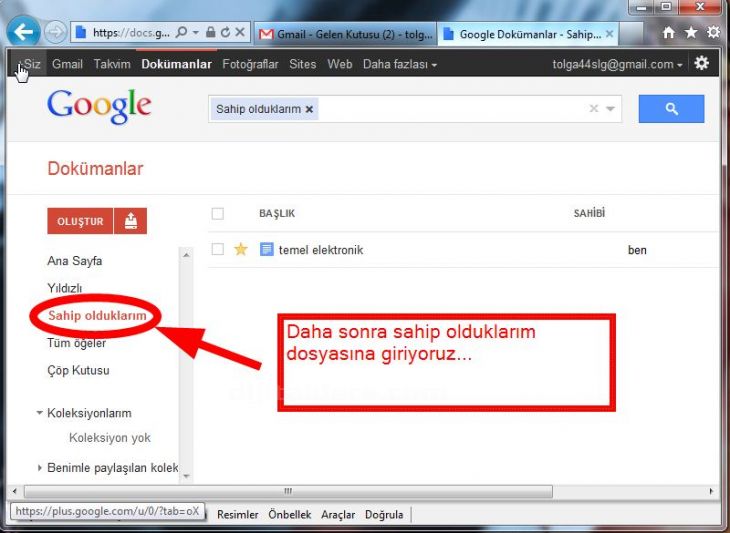Image resolution: width=730 pixels, height=533 pixels.
Task: Open Google settings gear in black bar
Action: click(x=702, y=63)
